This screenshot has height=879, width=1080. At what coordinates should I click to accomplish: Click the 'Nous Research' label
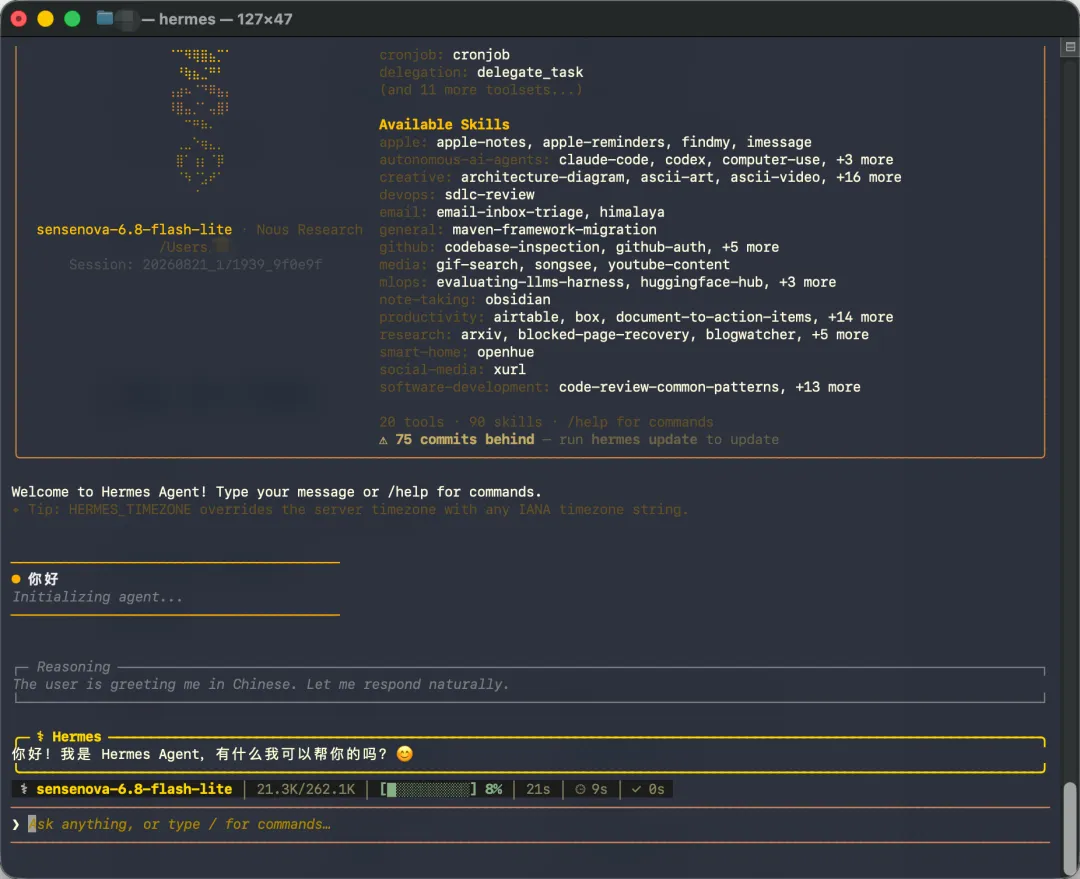(x=309, y=230)
